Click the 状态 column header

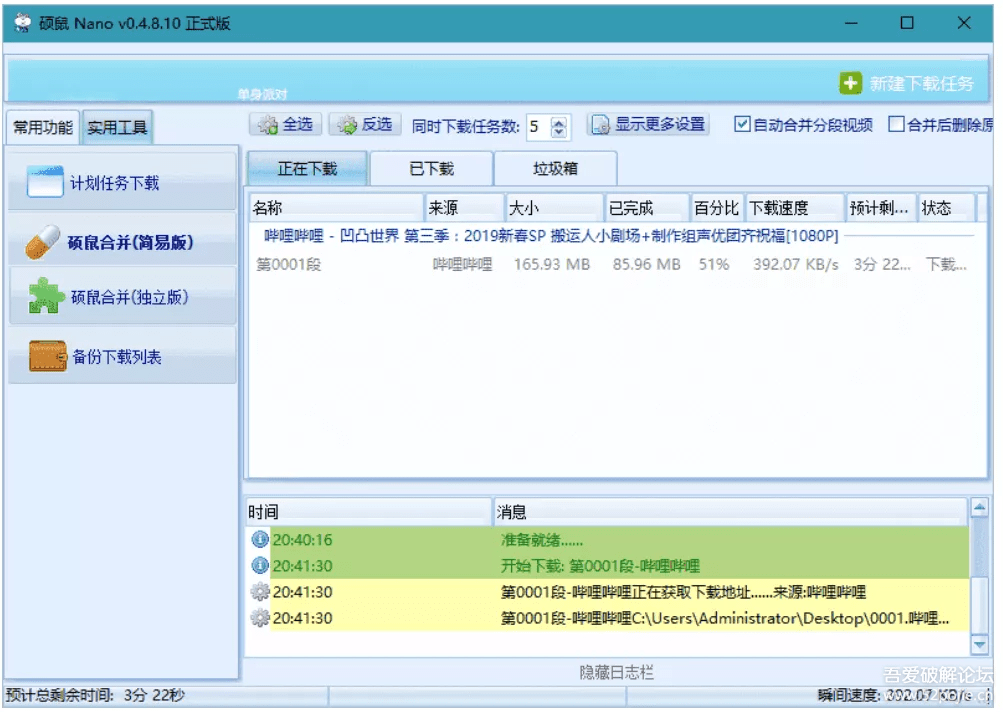(947, 208)
